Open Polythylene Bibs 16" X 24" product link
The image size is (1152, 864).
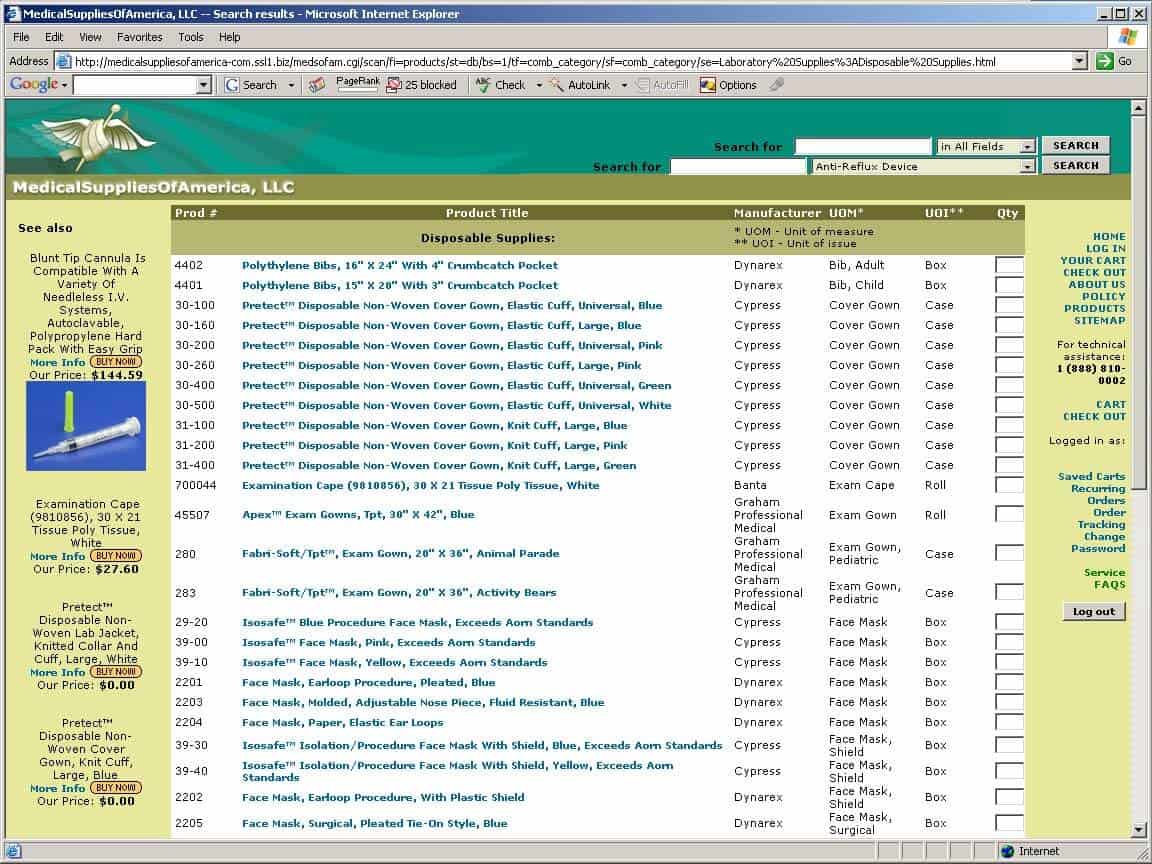point(400,265)
